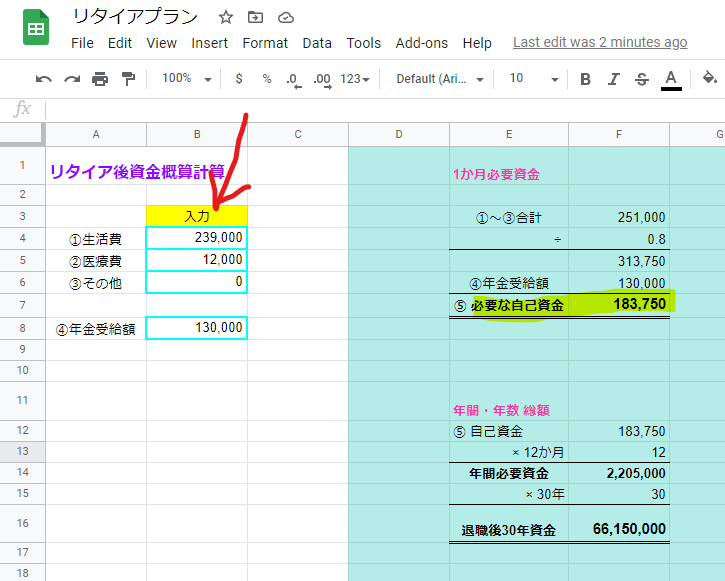
Task: Select cell with value 2,205,000
Action: 619,473
